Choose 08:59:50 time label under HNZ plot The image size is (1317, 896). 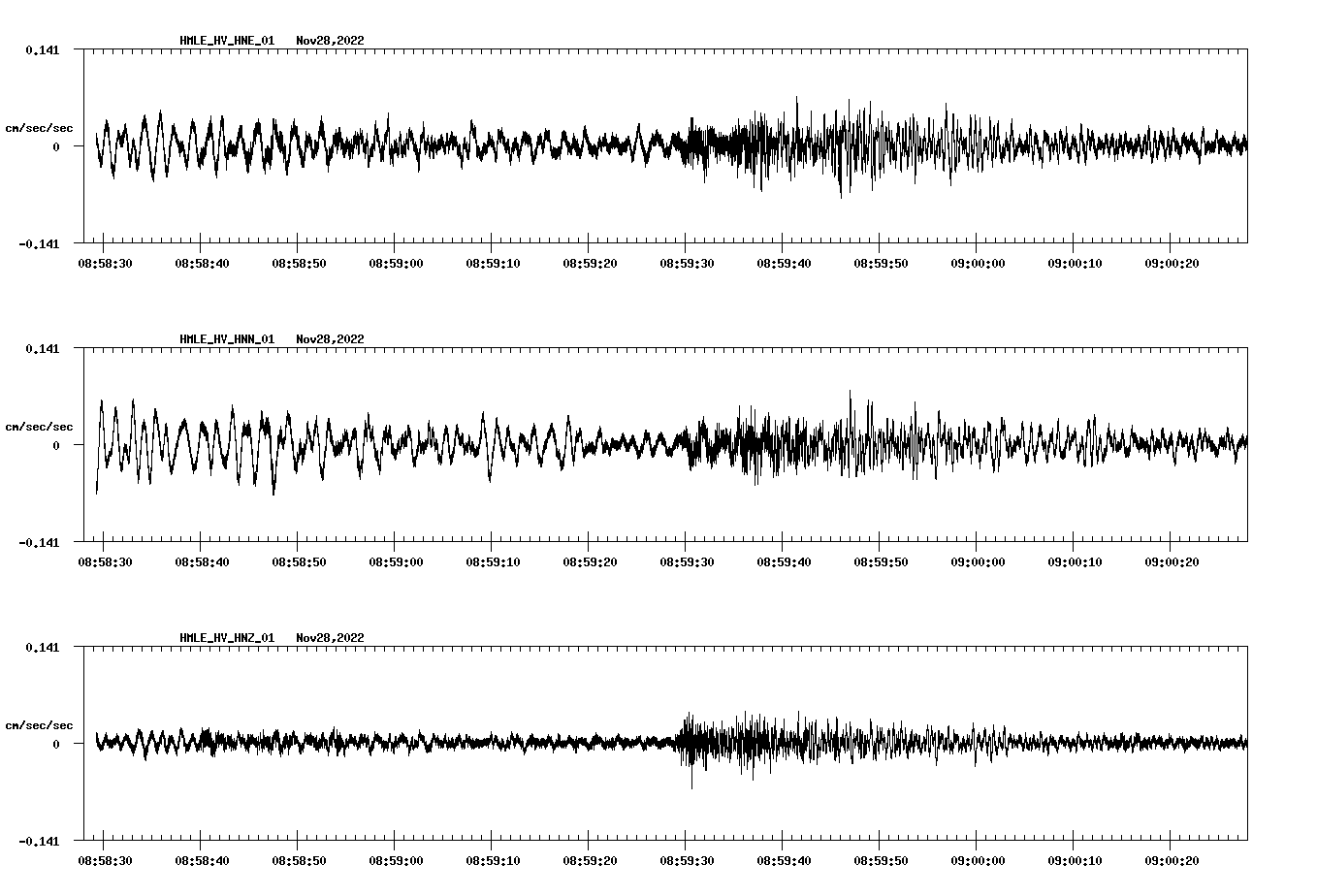(881, 860)
